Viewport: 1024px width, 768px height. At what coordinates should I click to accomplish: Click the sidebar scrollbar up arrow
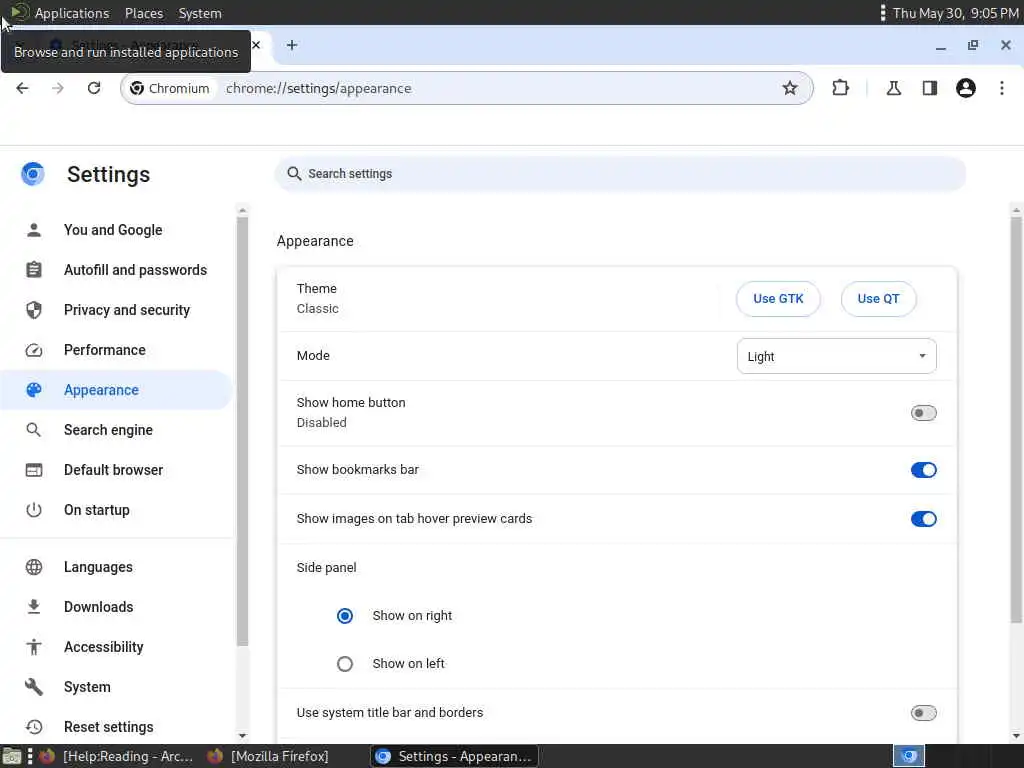click(x=242, y=210)
